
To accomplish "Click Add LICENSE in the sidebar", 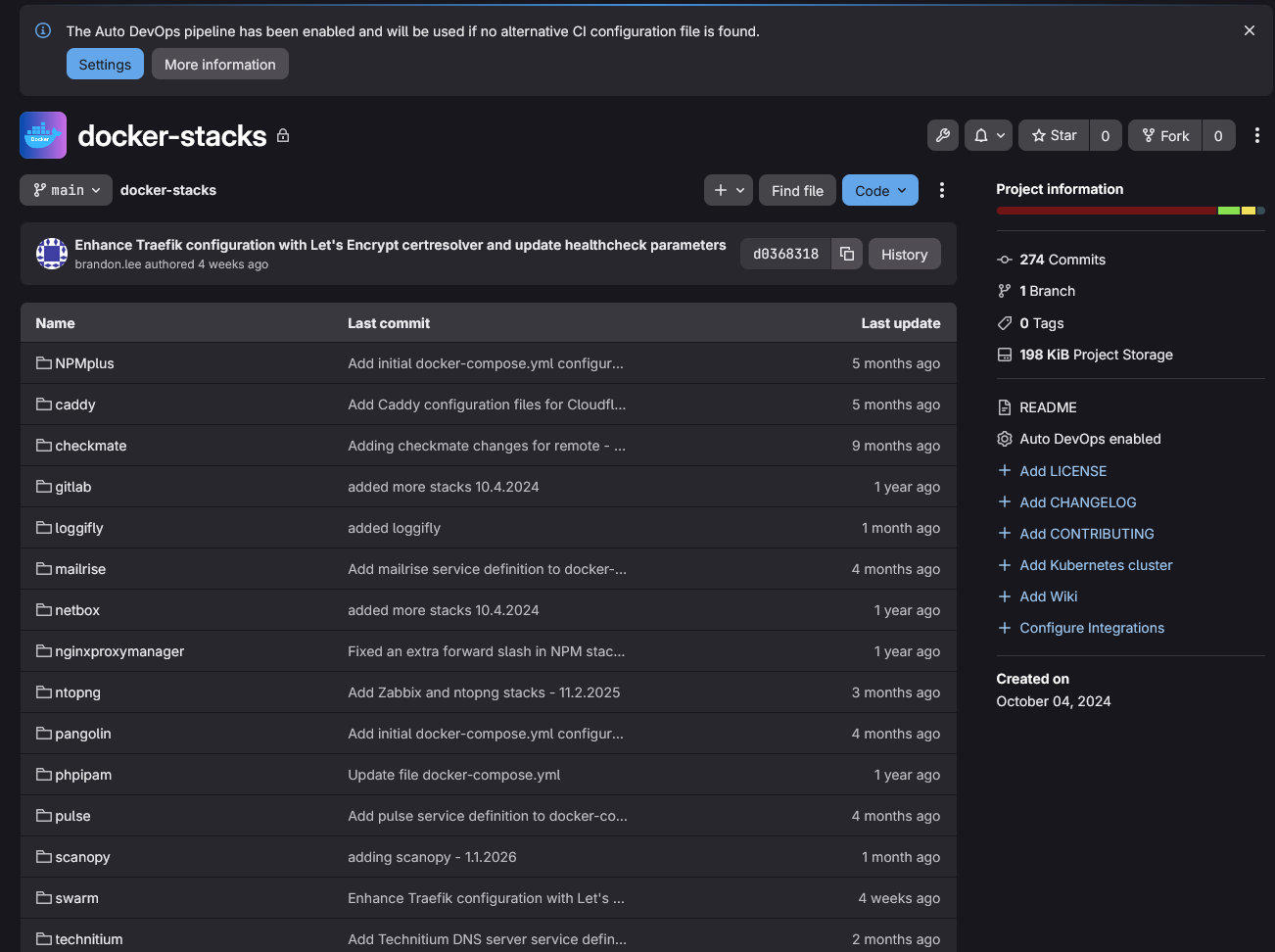I will [x=1062, y=470].
